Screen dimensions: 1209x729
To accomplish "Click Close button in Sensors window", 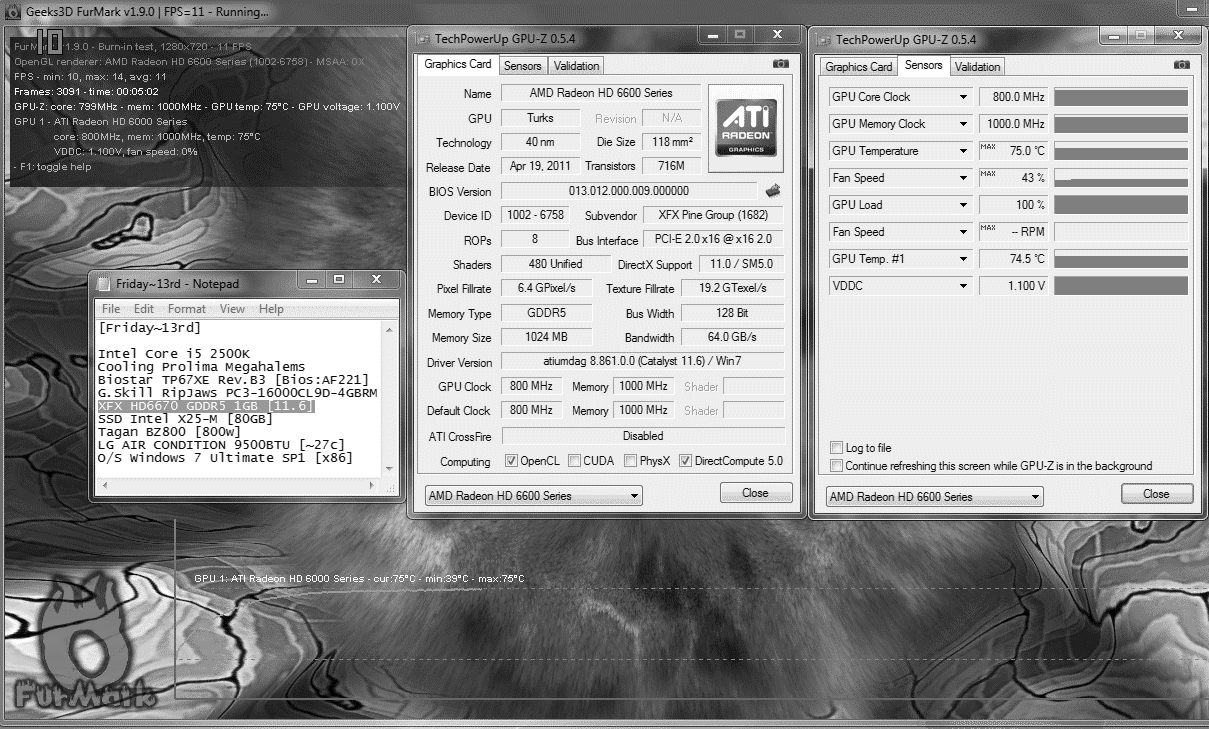I will coord(1156,494).
